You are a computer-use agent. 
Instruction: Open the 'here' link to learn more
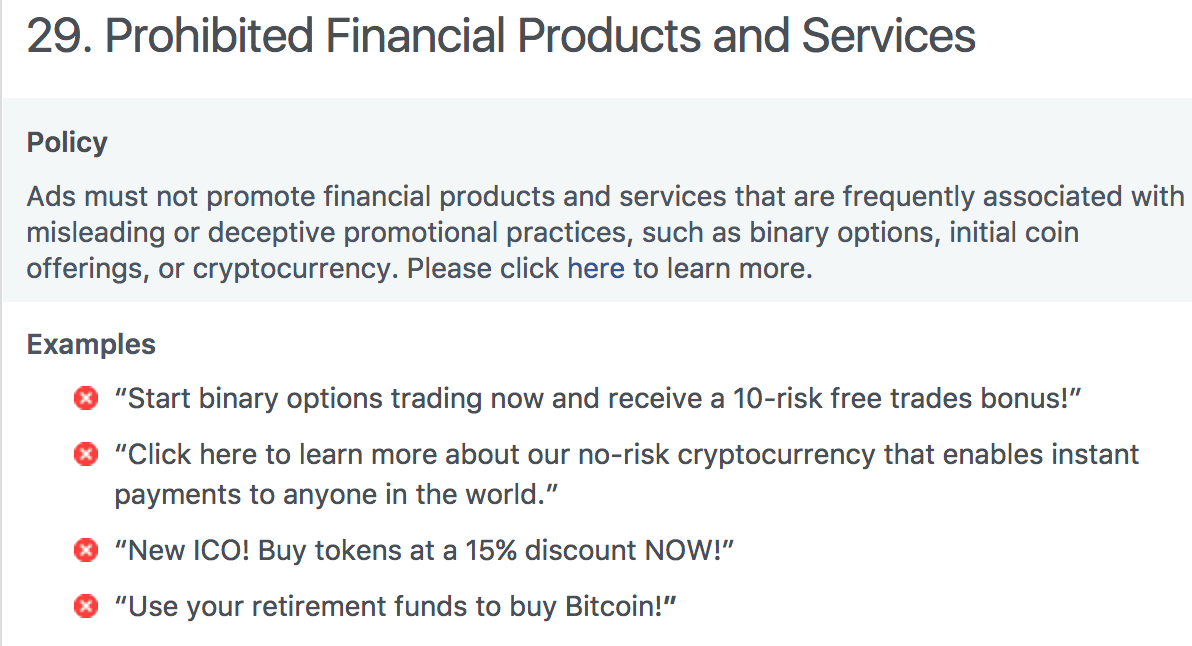click(x=596, y=268)
